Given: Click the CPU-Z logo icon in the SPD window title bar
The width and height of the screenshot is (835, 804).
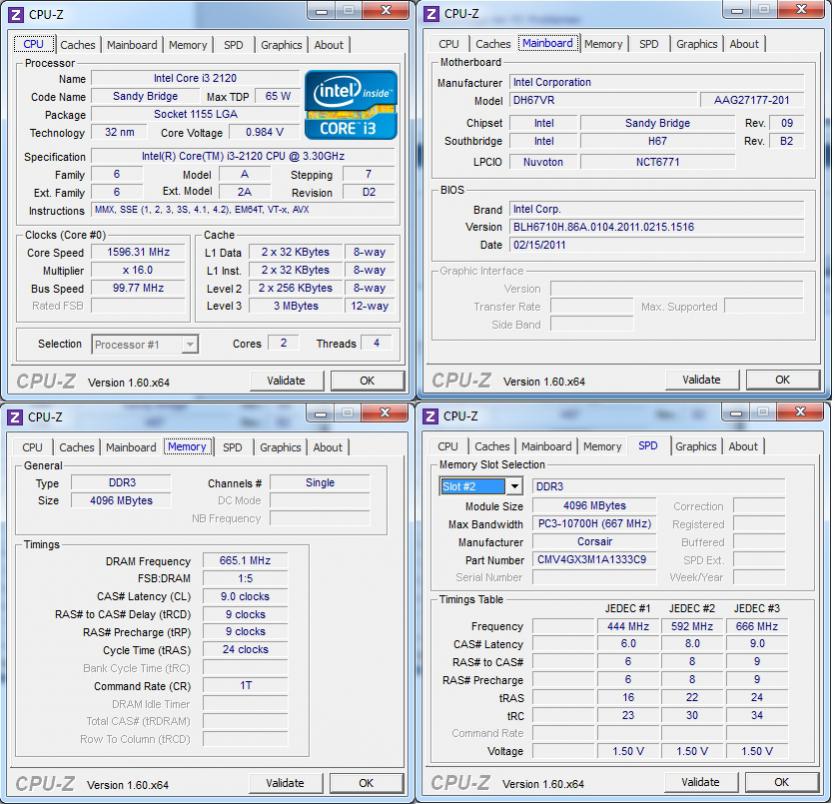Looking at the screenshot, I should [x=430, y=416].
